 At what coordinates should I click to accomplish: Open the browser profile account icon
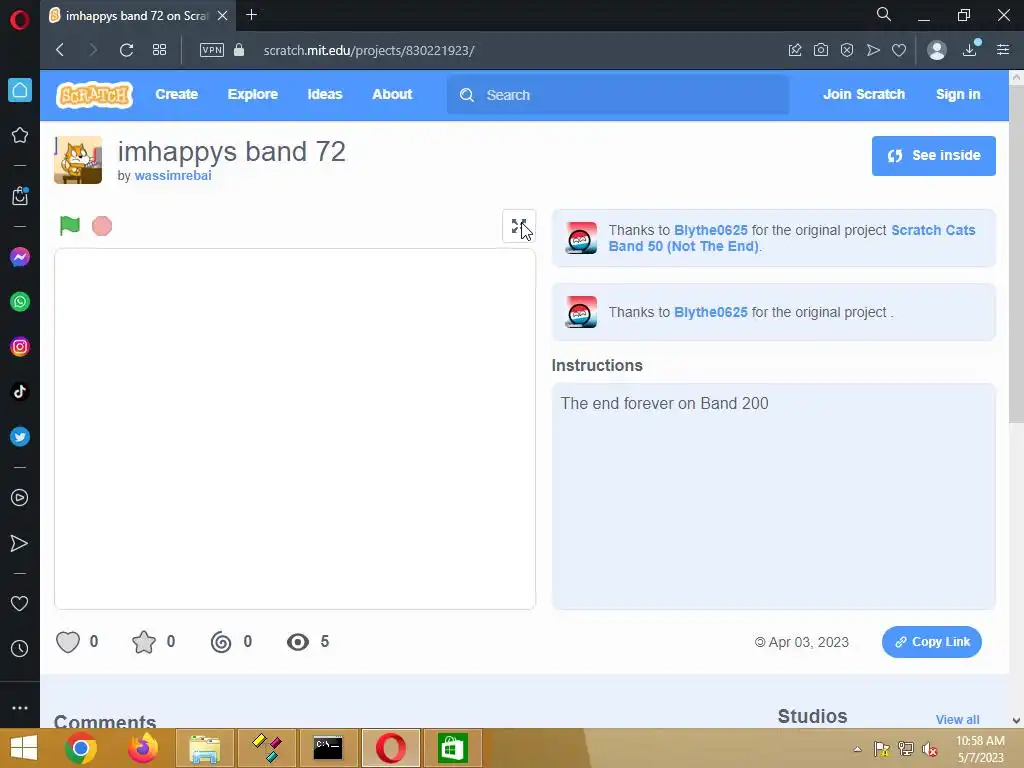[936, 50]
